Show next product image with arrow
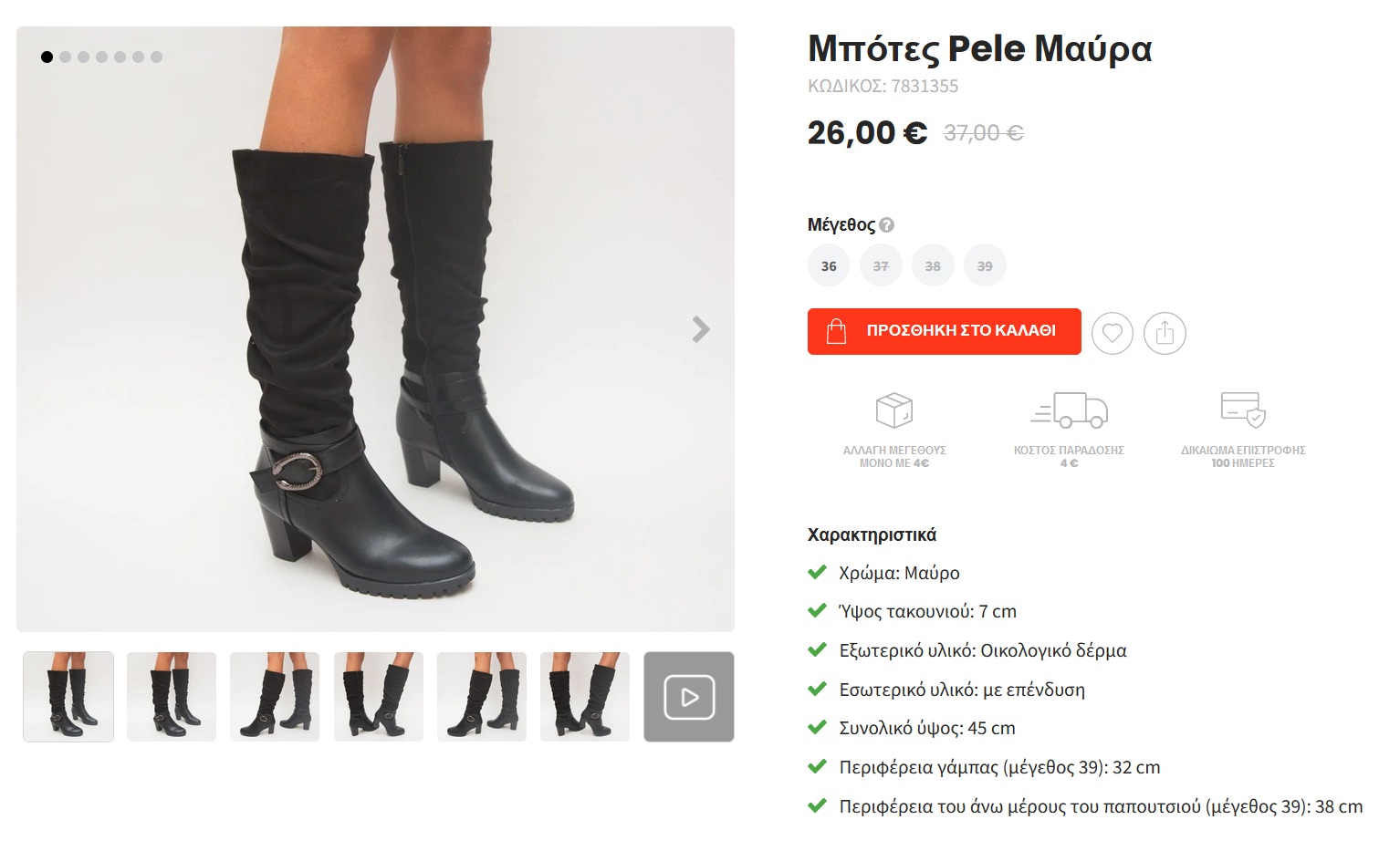Screen dimensions: 1400x851 [701, 329]
